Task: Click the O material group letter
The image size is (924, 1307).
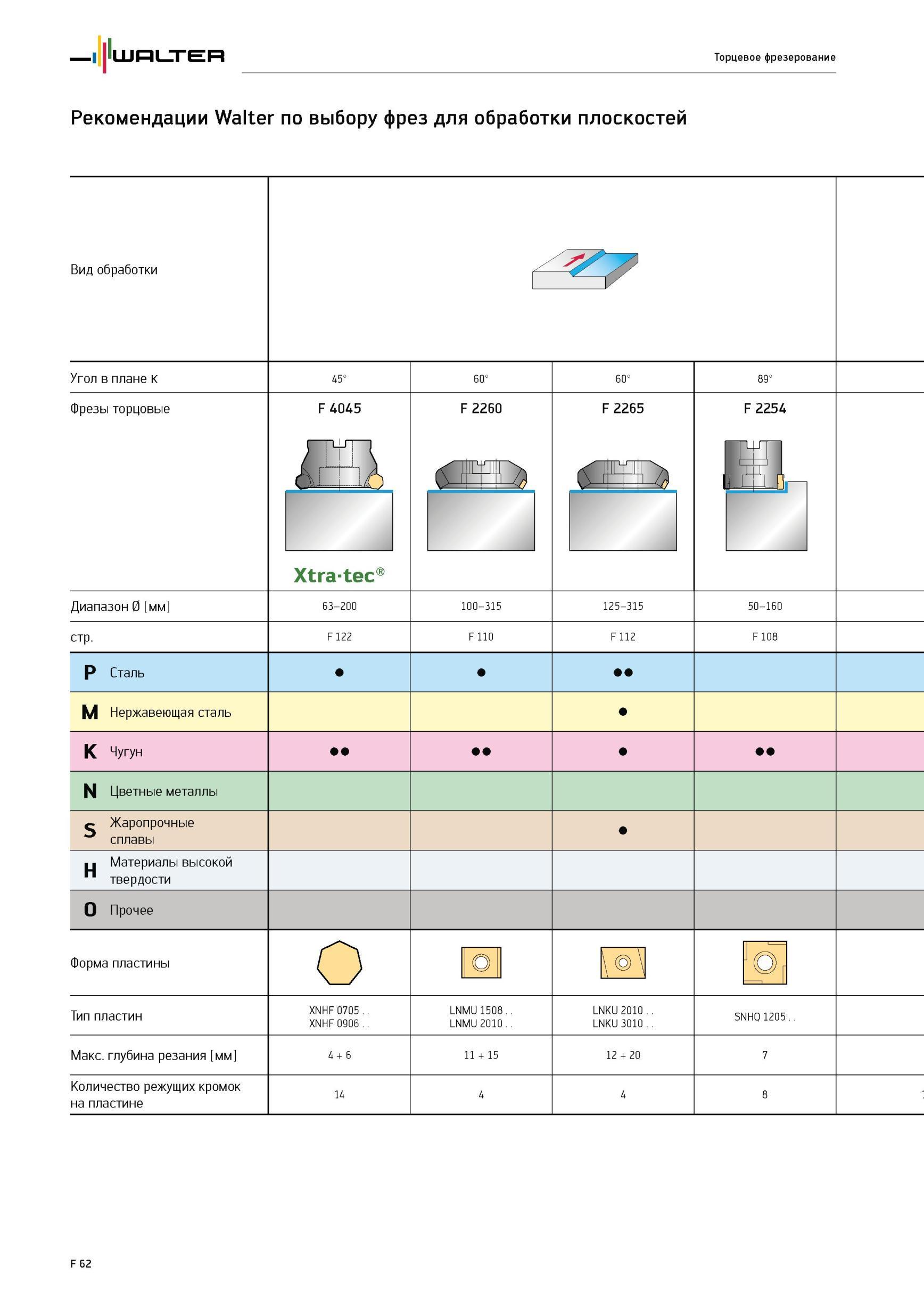Action: 90,909
